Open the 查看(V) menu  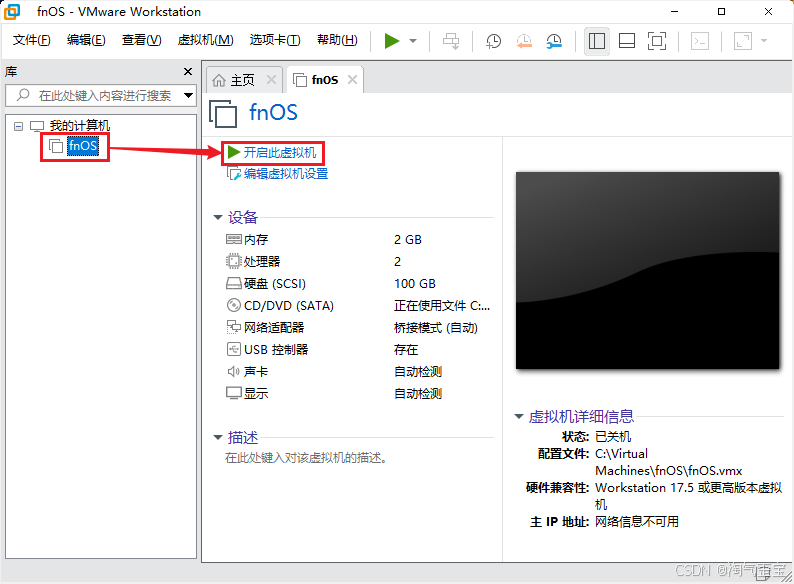tap(141, 40)
